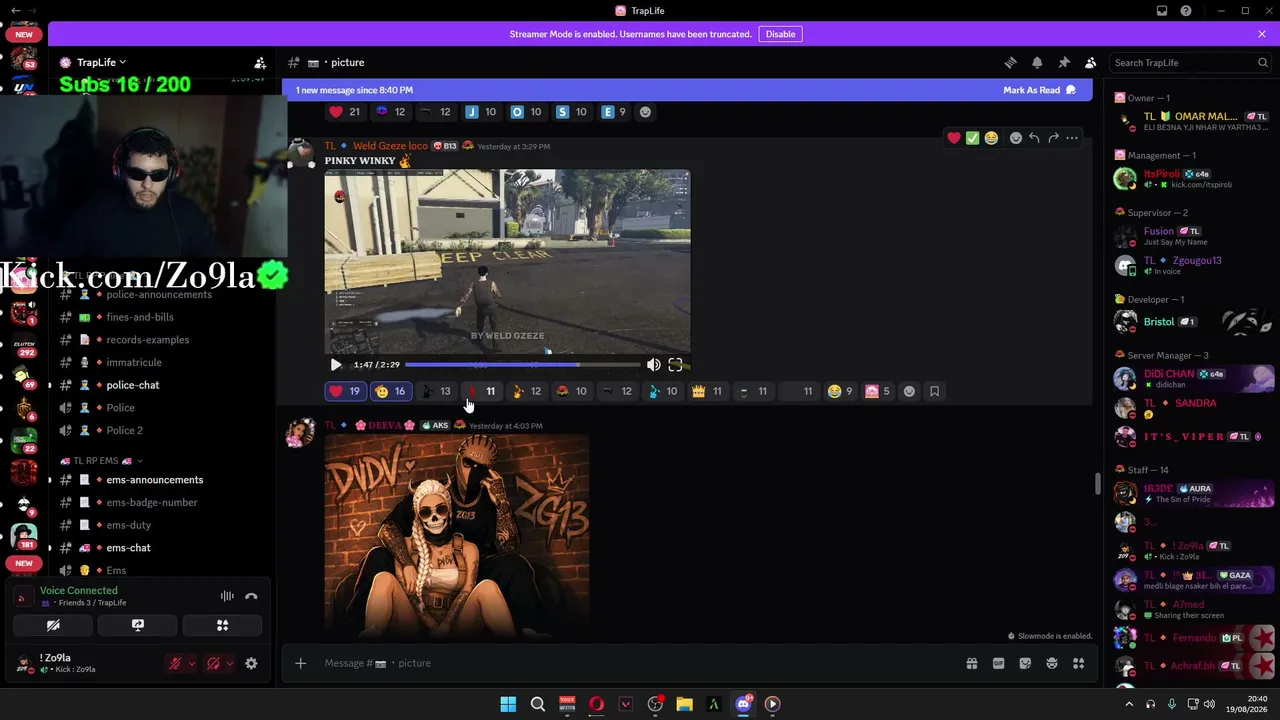
Task: Open more options for hovered message
Action: [1072, 138]
